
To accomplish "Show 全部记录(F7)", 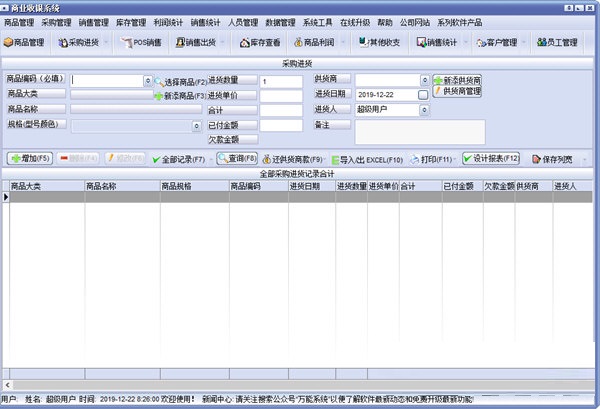I will (x=179, y=159).
